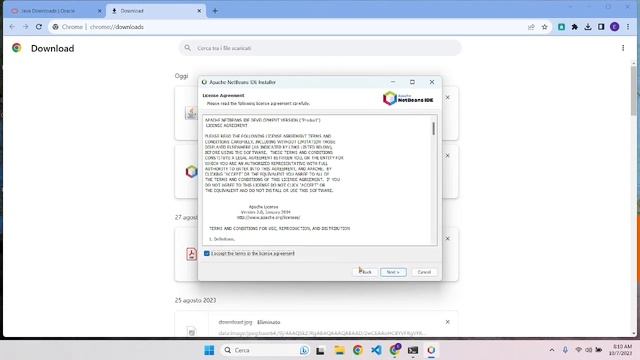Open a new Chrome tab

[x=215, y=11]
